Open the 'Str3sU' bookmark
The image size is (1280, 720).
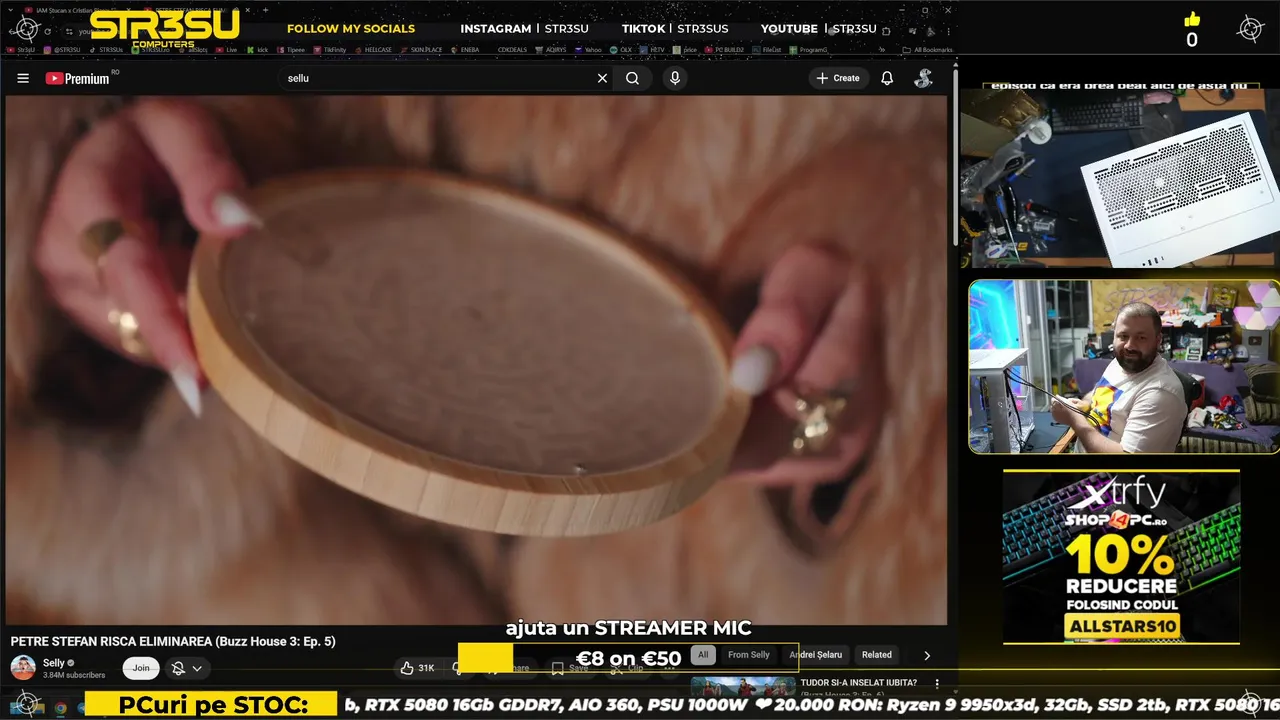21,49
